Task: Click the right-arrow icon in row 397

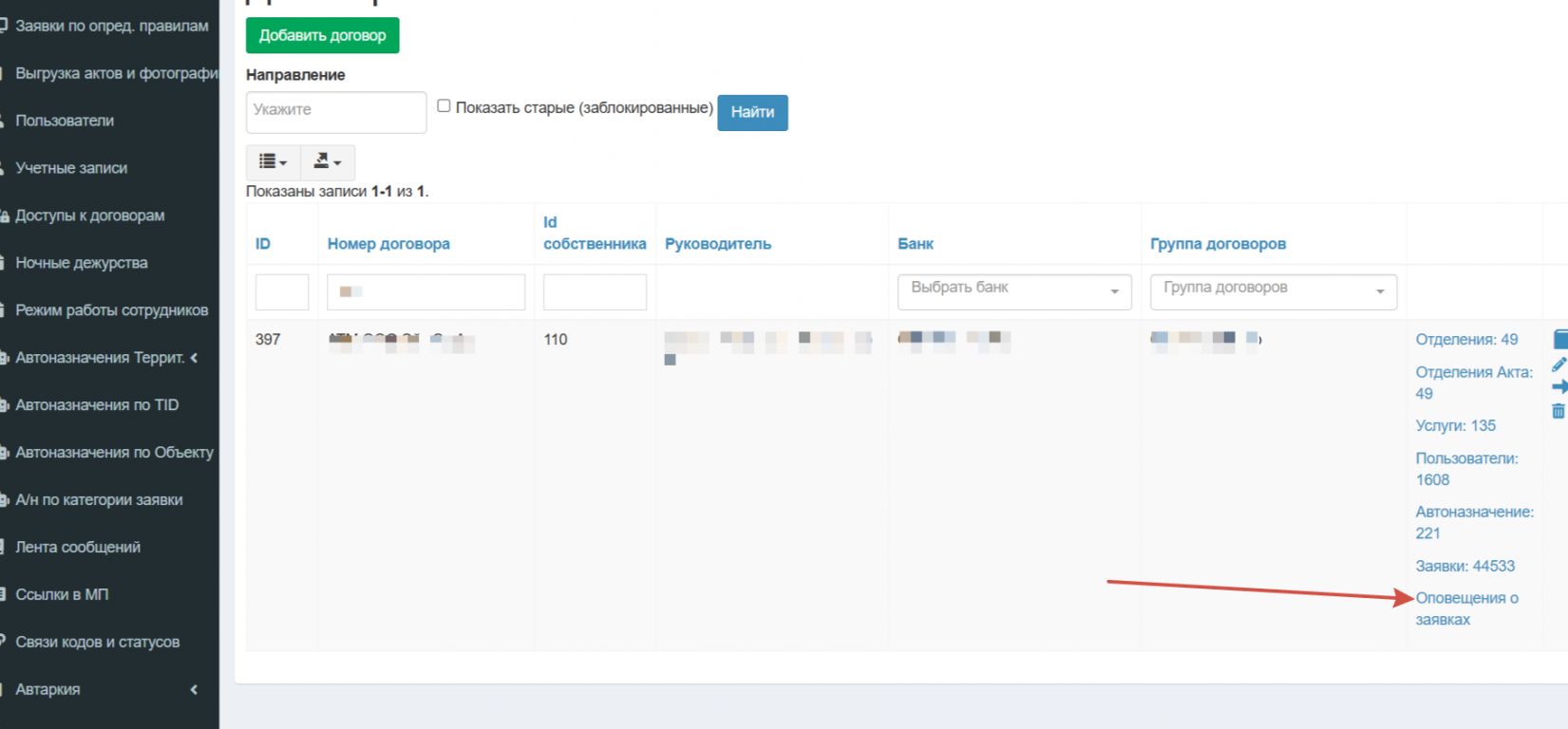Action: 1559,387
